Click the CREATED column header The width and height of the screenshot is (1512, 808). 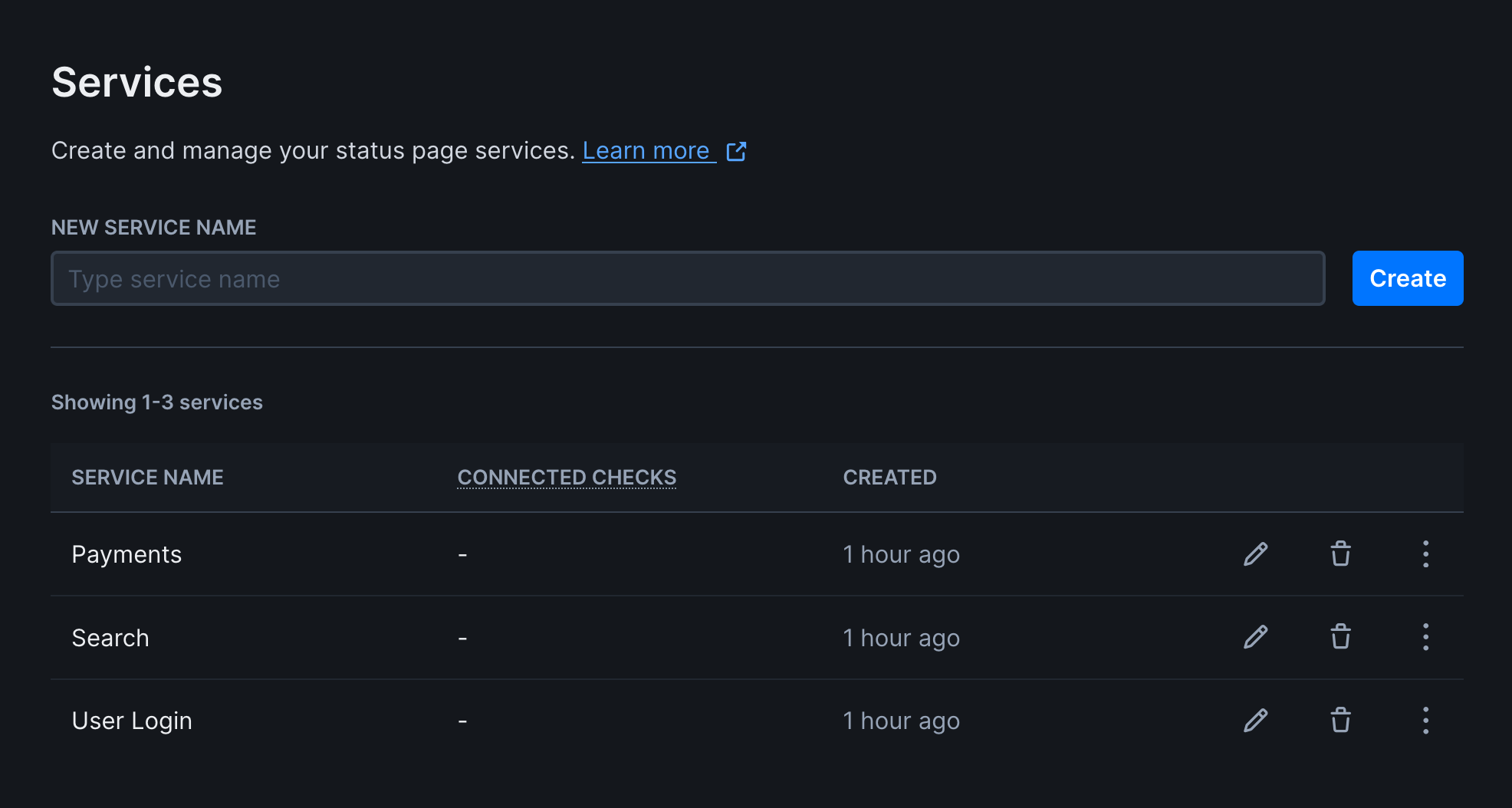click(889, 477)
